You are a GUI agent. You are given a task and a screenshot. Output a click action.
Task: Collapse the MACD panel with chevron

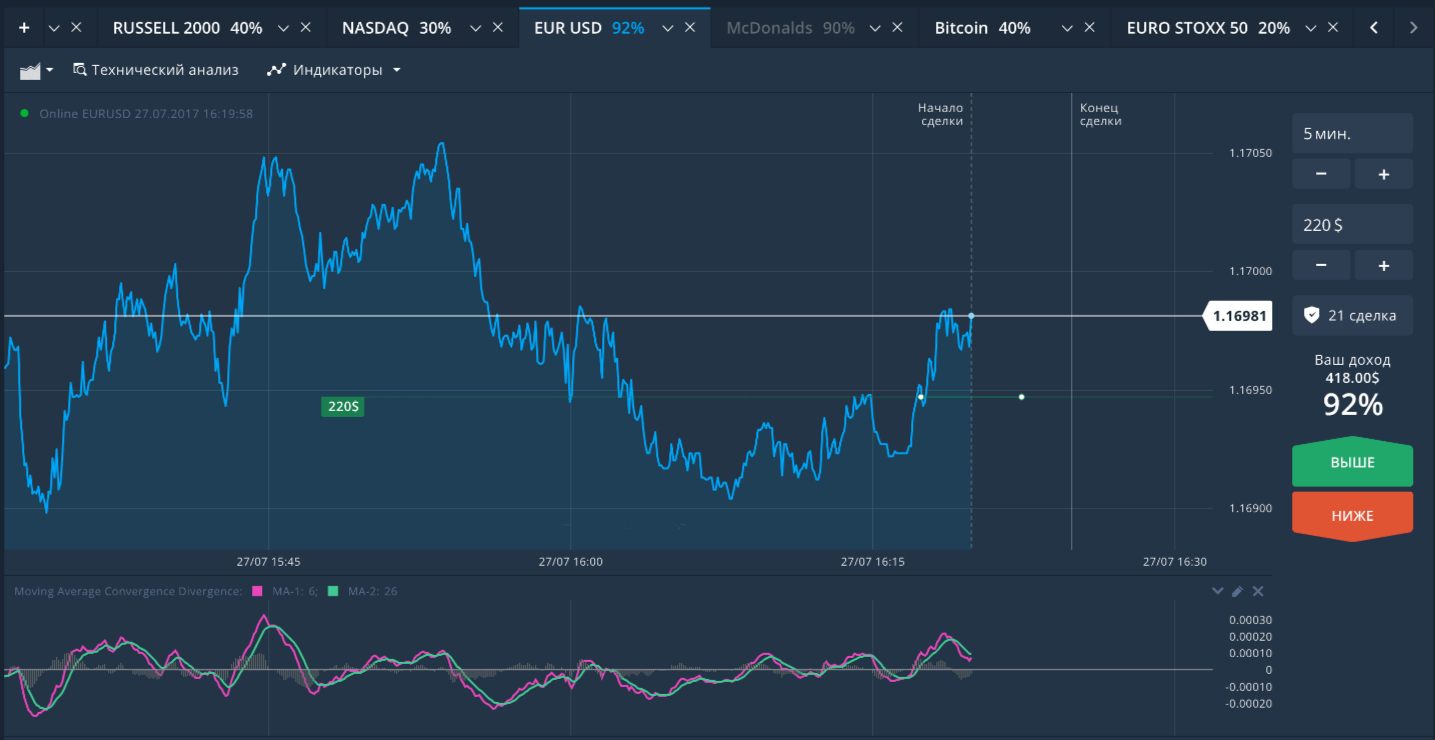coord(1217,591)
